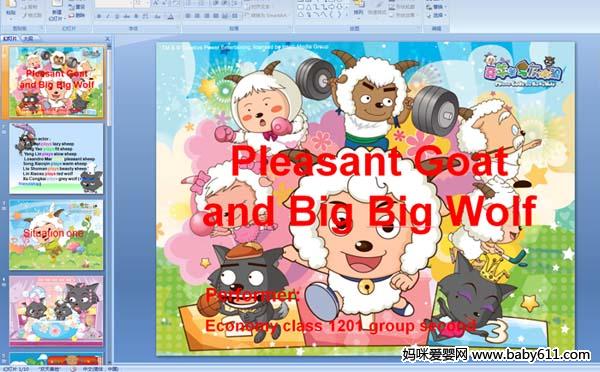Screen dimensions: 600x372
Task: Toggle text Shadow formatting
Action: tap(135, 16)
